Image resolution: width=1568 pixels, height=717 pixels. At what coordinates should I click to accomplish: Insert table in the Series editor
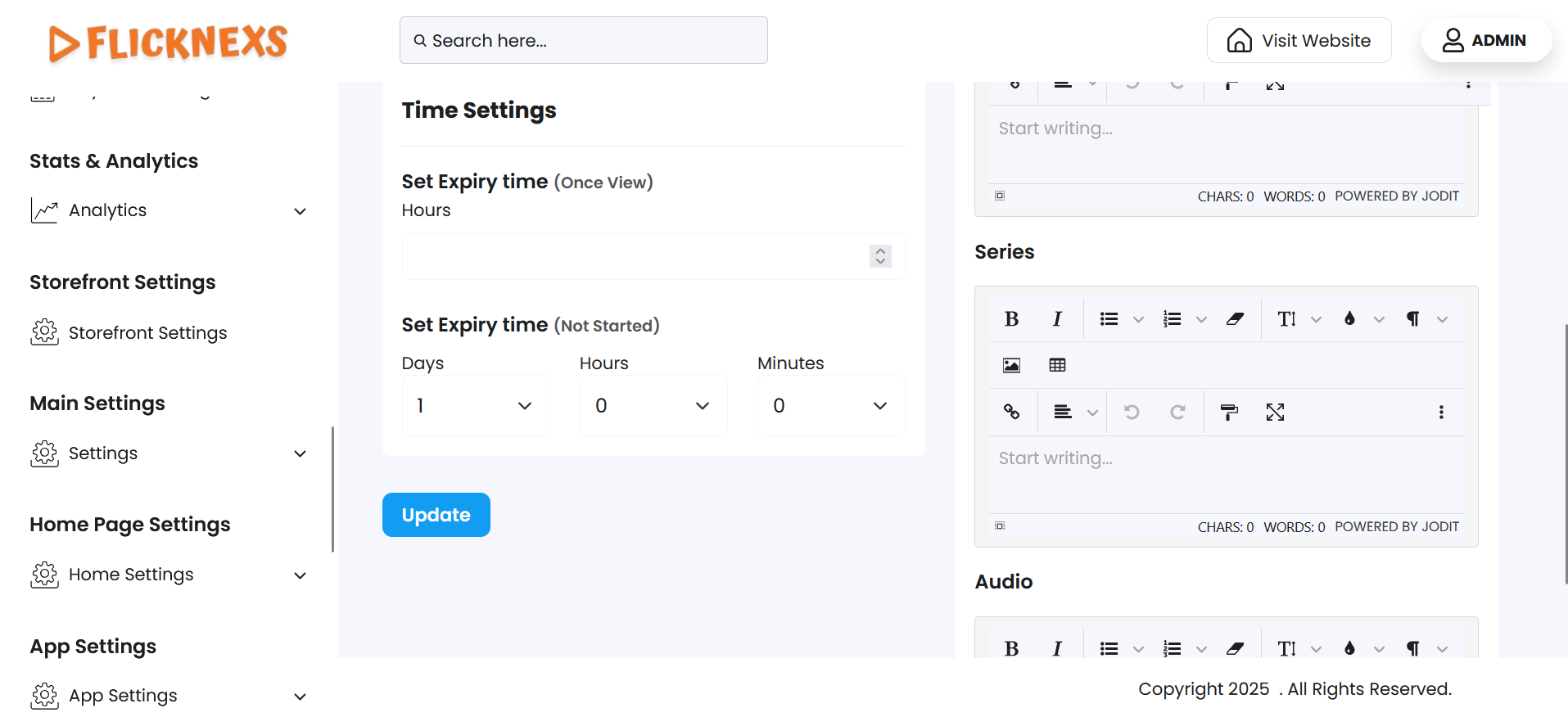[1057, 365]
